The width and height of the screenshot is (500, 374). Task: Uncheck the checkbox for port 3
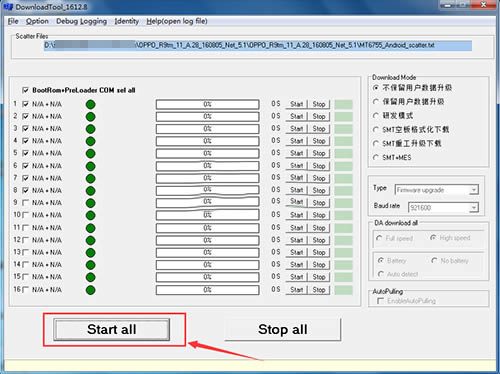[x=25, y=128]
